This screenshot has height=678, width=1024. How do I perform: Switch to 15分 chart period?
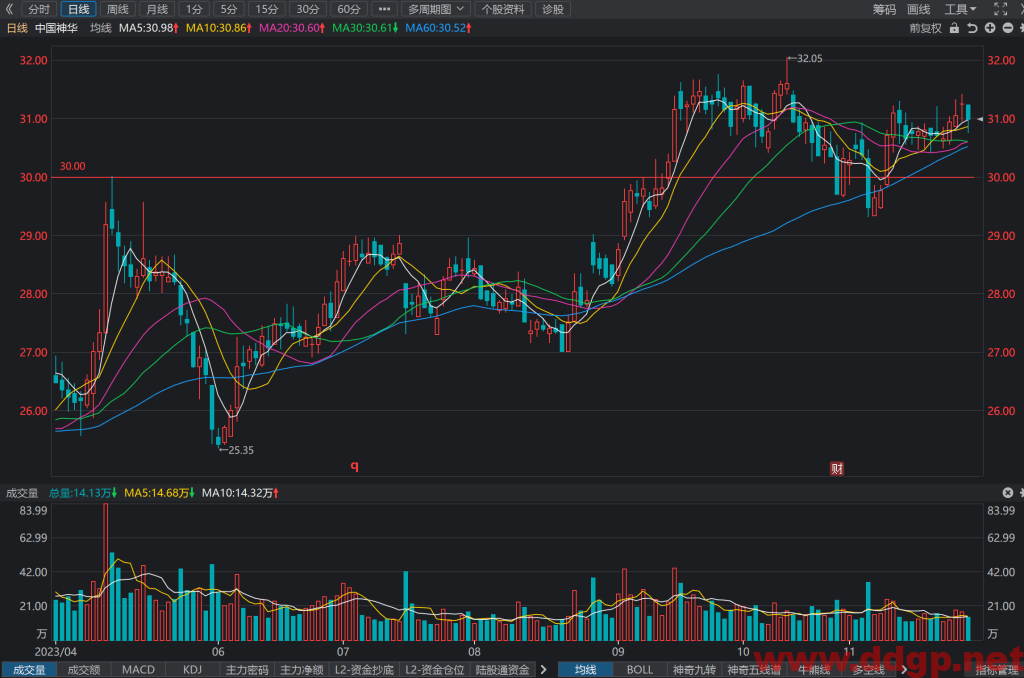tap(266, 9)
